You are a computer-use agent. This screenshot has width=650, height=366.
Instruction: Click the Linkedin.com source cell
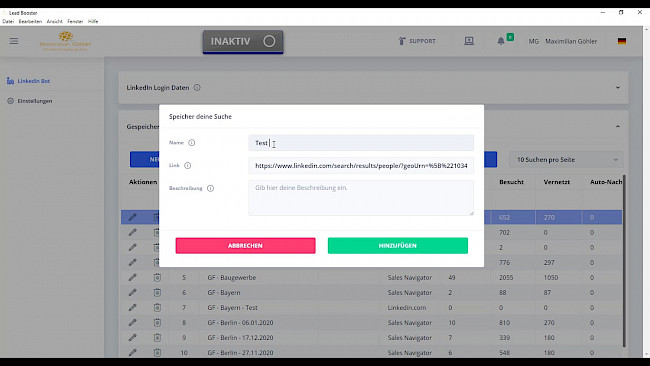tap(407, 308)
